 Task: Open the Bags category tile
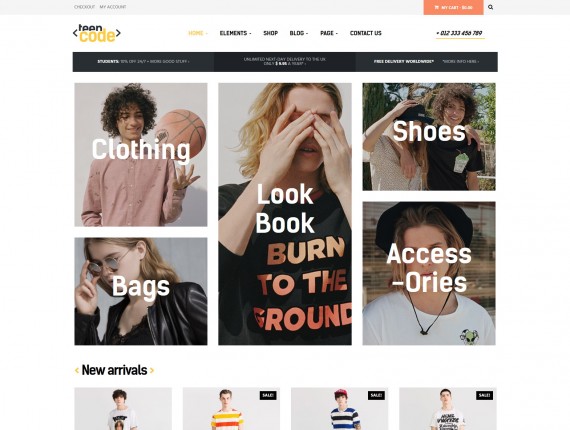pyautogui.click(x=141, y=292)
